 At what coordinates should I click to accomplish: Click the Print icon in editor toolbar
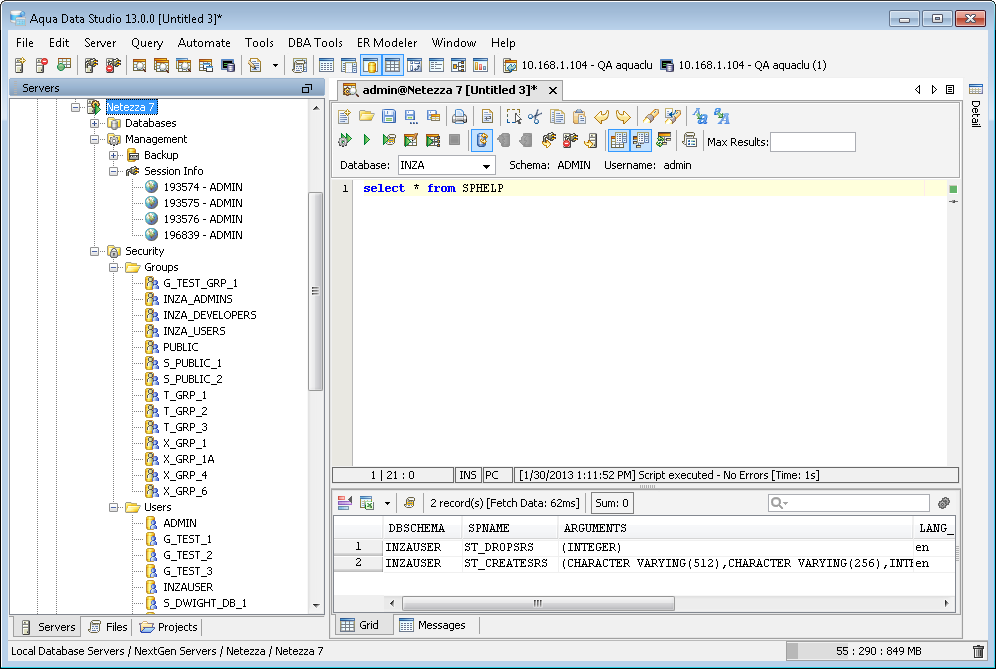[x=459, y=116]
